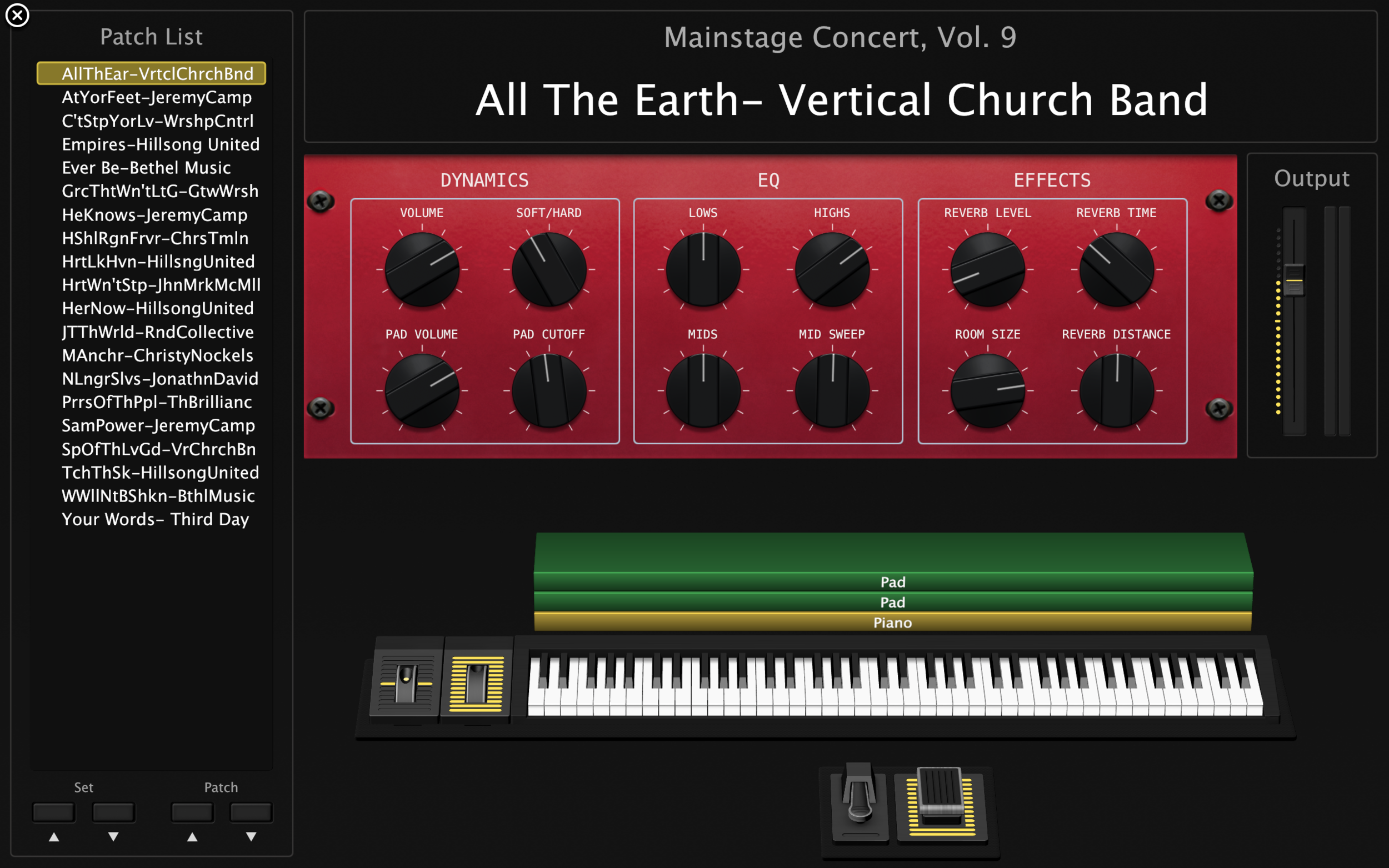The height and width of the screenshot is (868, 1389).
Task: Select patch HrtWn'tStp-JhnMrkMcMll
Action: coord(152,285)
